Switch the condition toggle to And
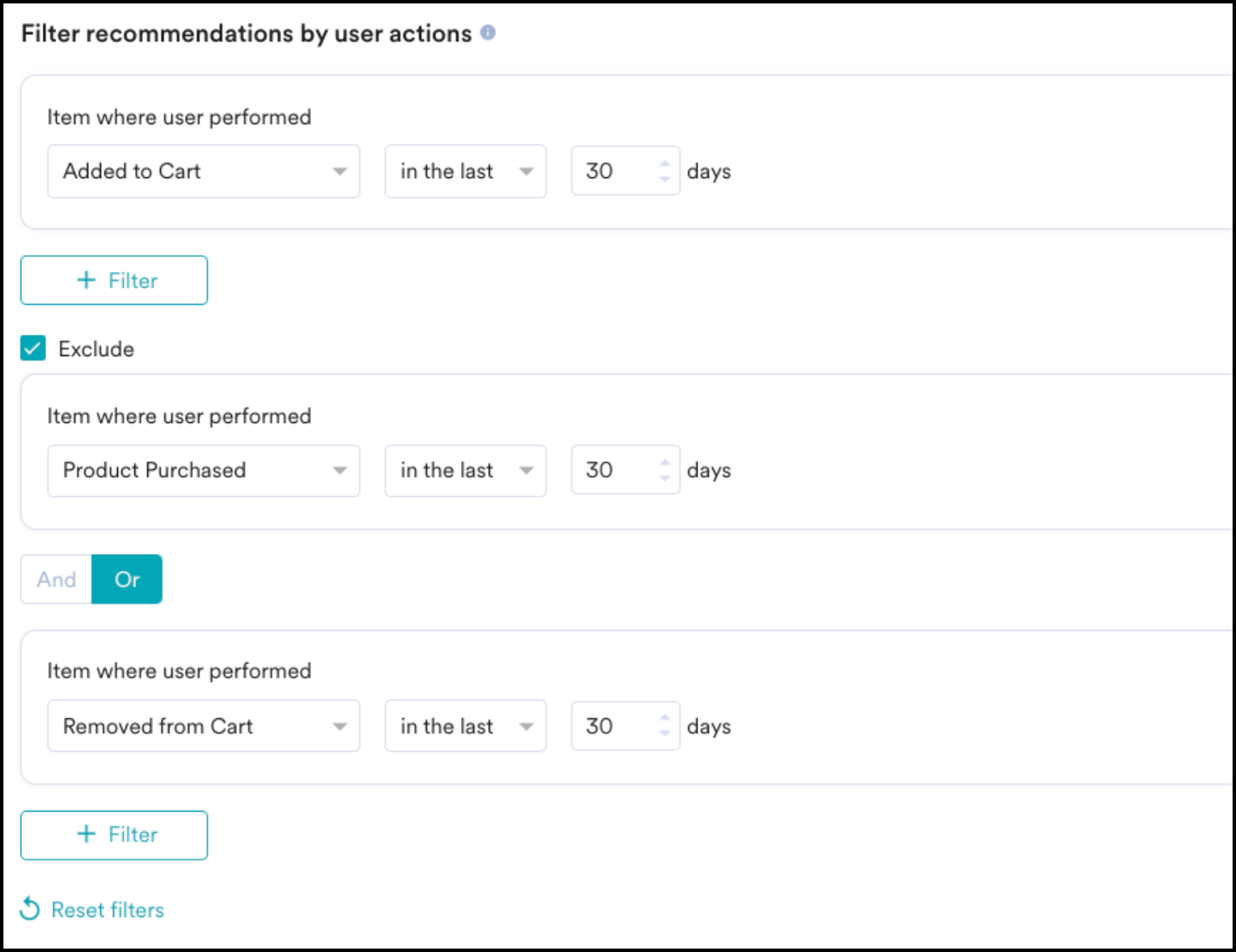This screenshot has height=952, width=1236. (56, 580)
